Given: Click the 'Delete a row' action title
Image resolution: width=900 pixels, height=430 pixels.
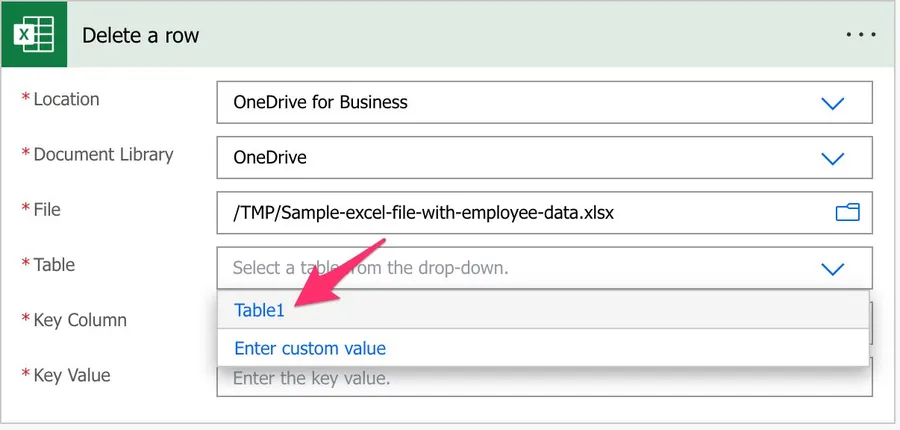Looking at the screenshot, I should pyautogui.click(x=140, y=35).
